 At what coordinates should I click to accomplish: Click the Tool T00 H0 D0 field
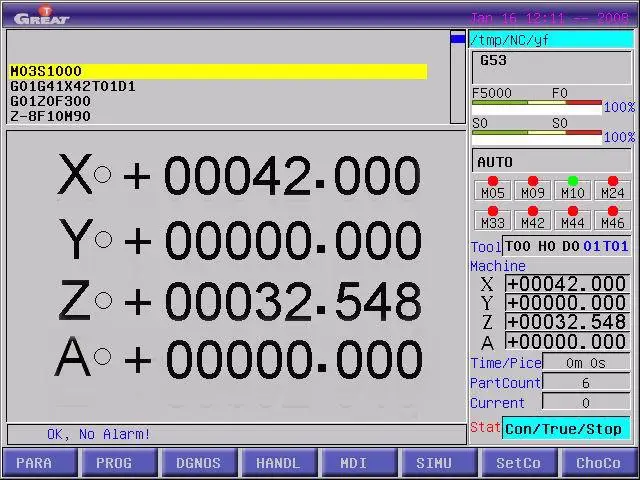click(x=567, y=246)
